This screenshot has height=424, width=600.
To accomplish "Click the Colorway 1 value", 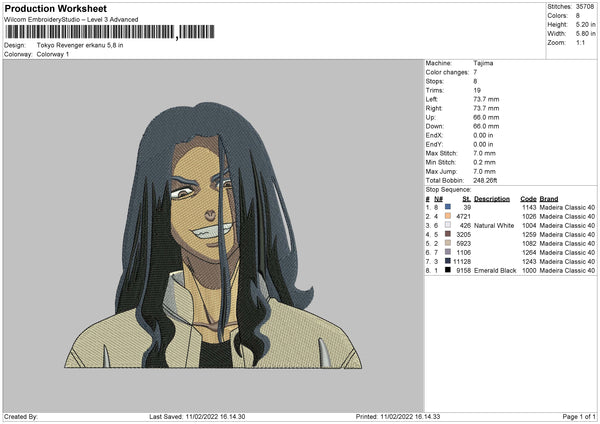I will (53, 54).
